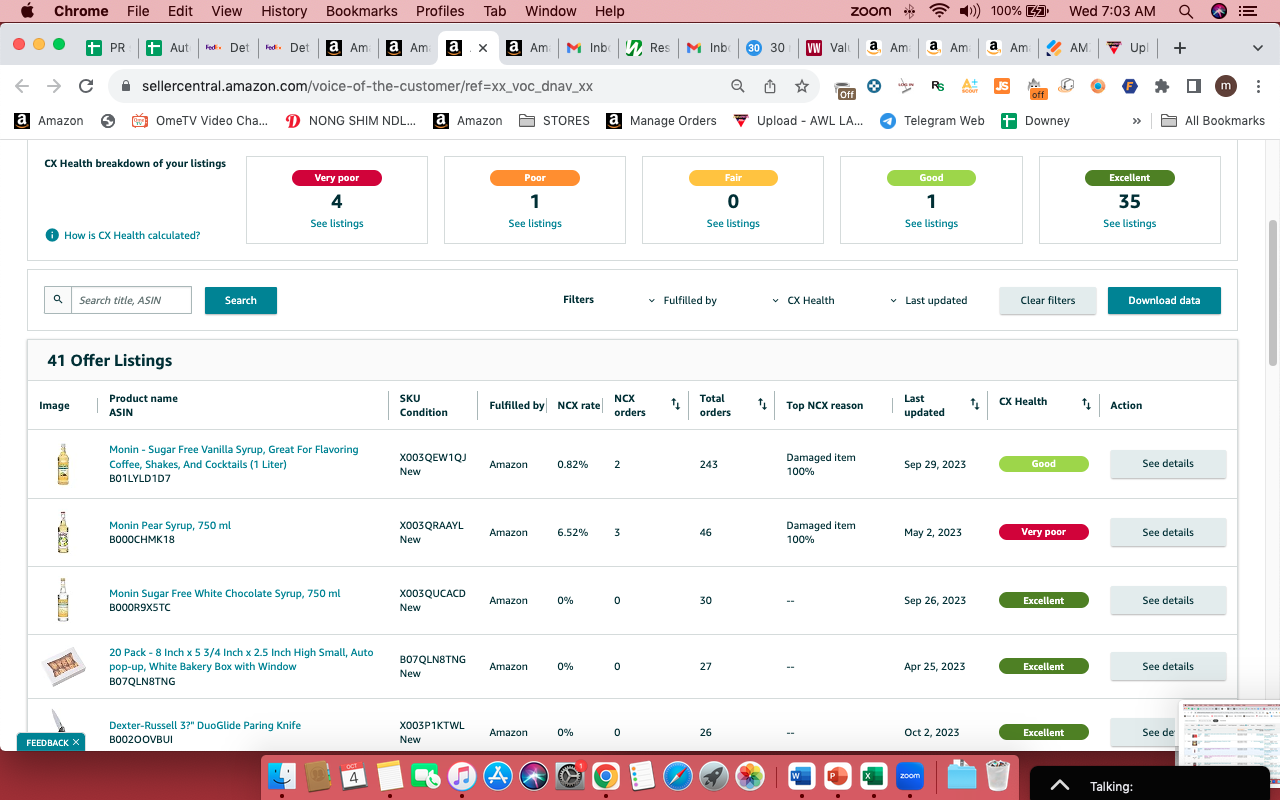Click the zoom magnifier icon in address bar
This screenshot has height=800, width=1280.
(x=738, y=86)
